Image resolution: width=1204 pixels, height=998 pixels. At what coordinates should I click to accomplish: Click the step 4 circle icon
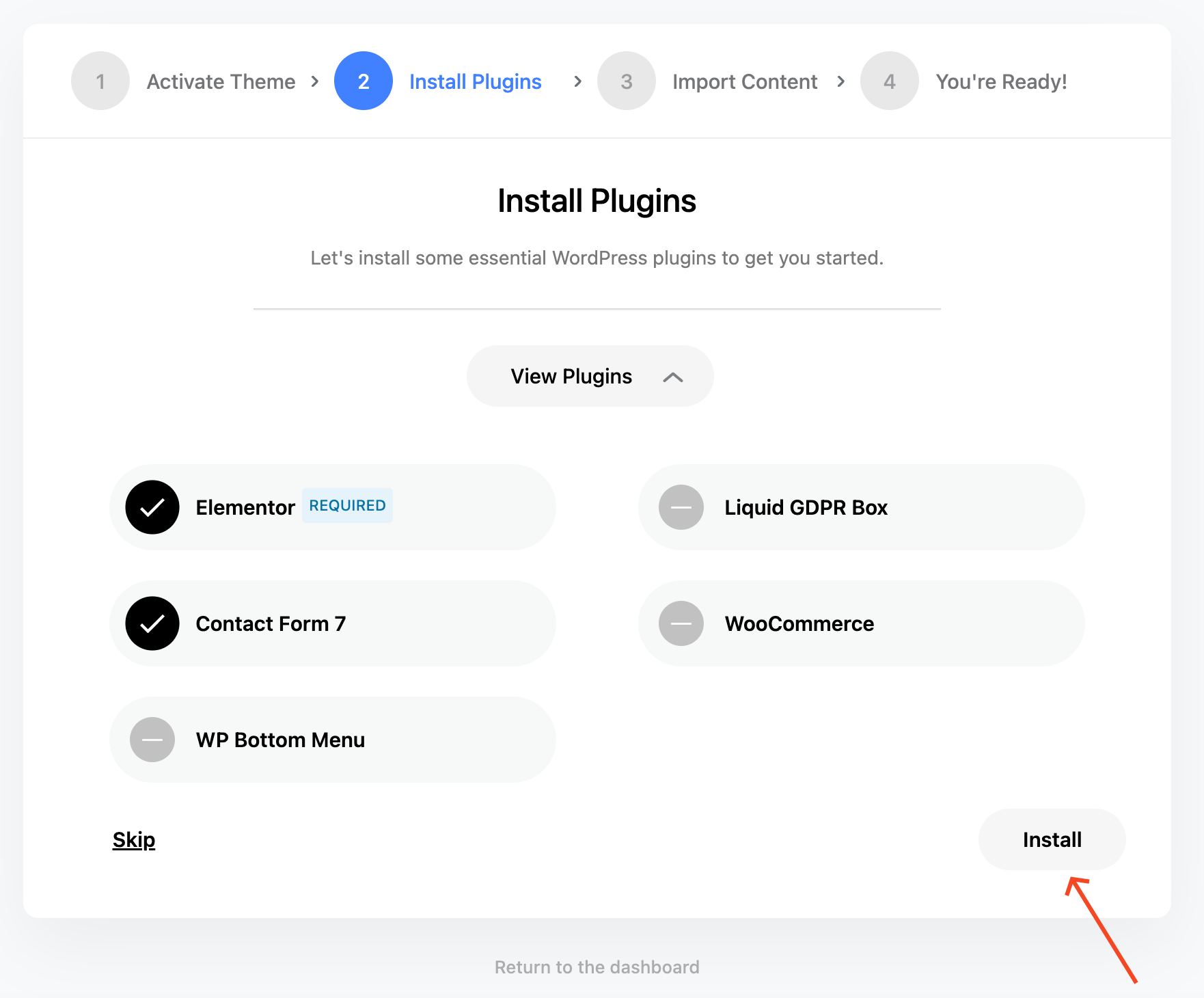click(890, 81)
